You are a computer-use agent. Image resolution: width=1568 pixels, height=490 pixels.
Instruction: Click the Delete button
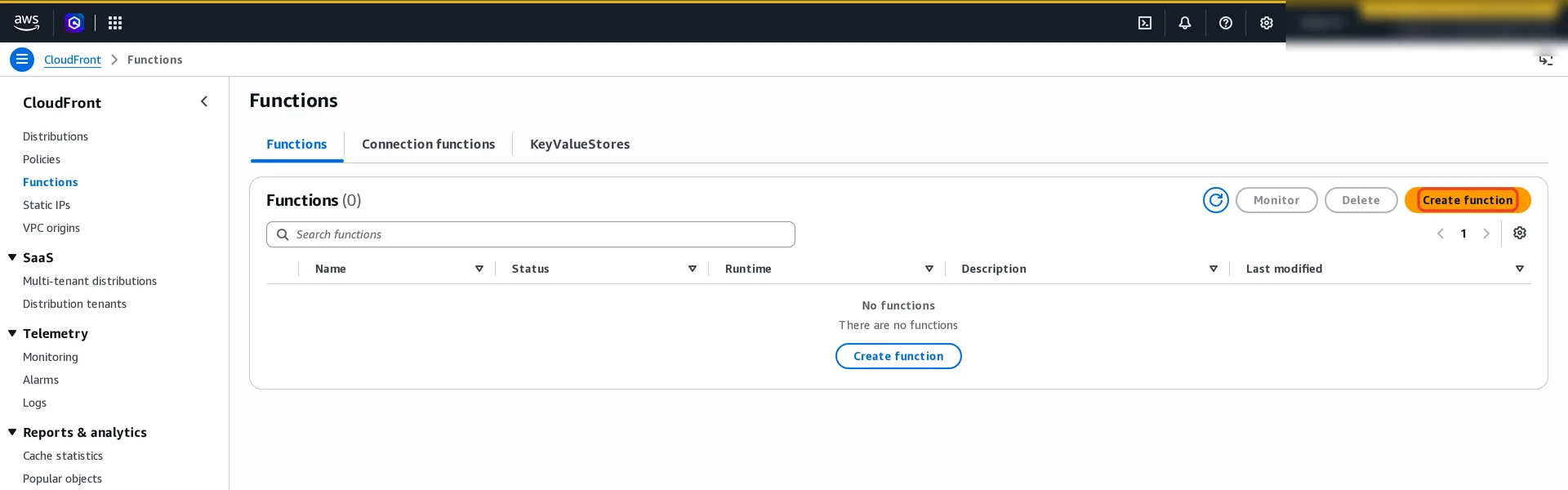[x=1361, y=200]
